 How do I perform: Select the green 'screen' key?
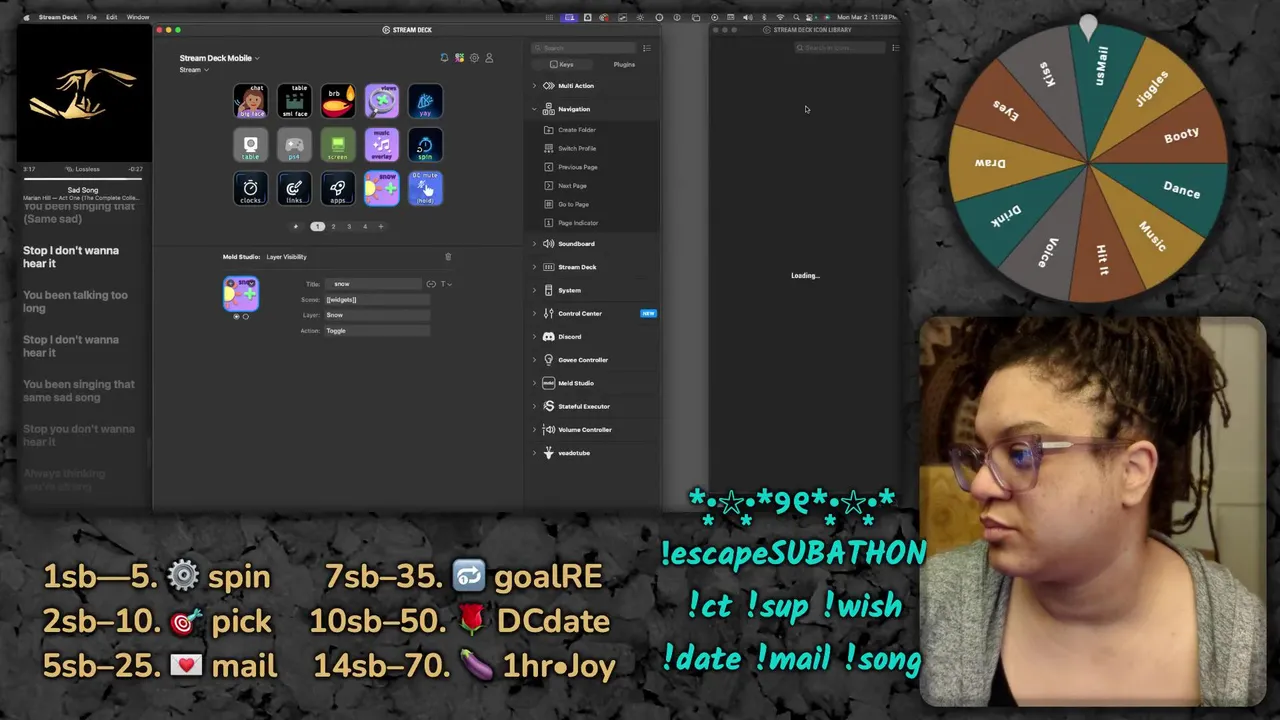click(338, 145)
